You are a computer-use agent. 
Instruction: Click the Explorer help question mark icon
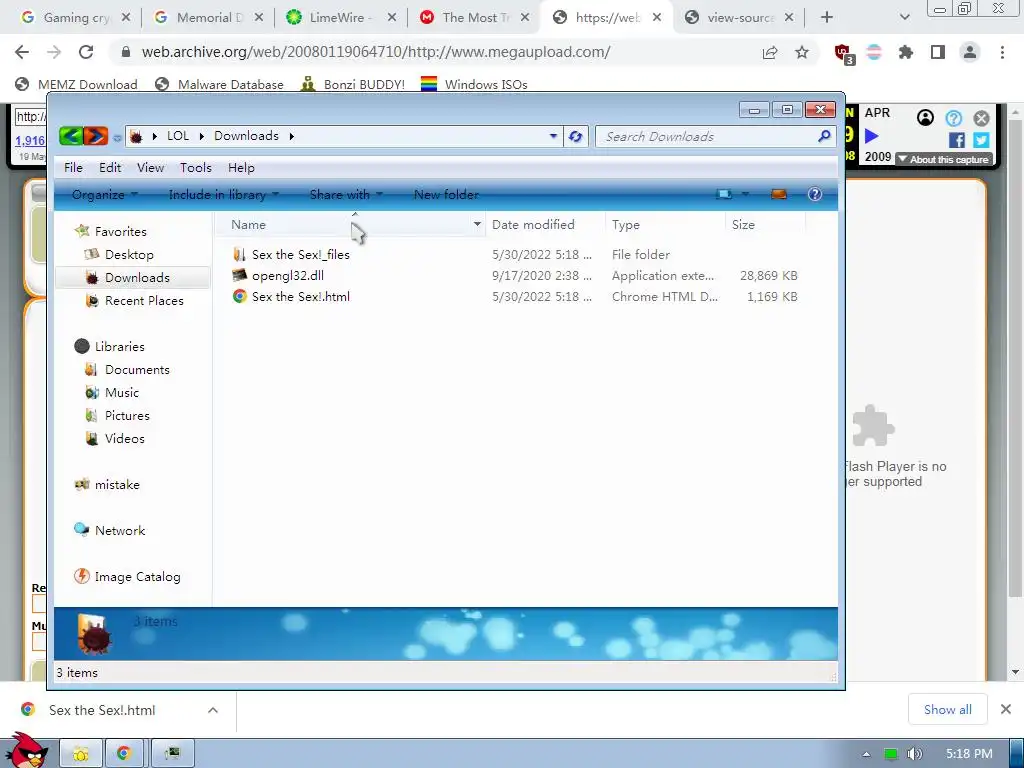click(x=814, y=194)
